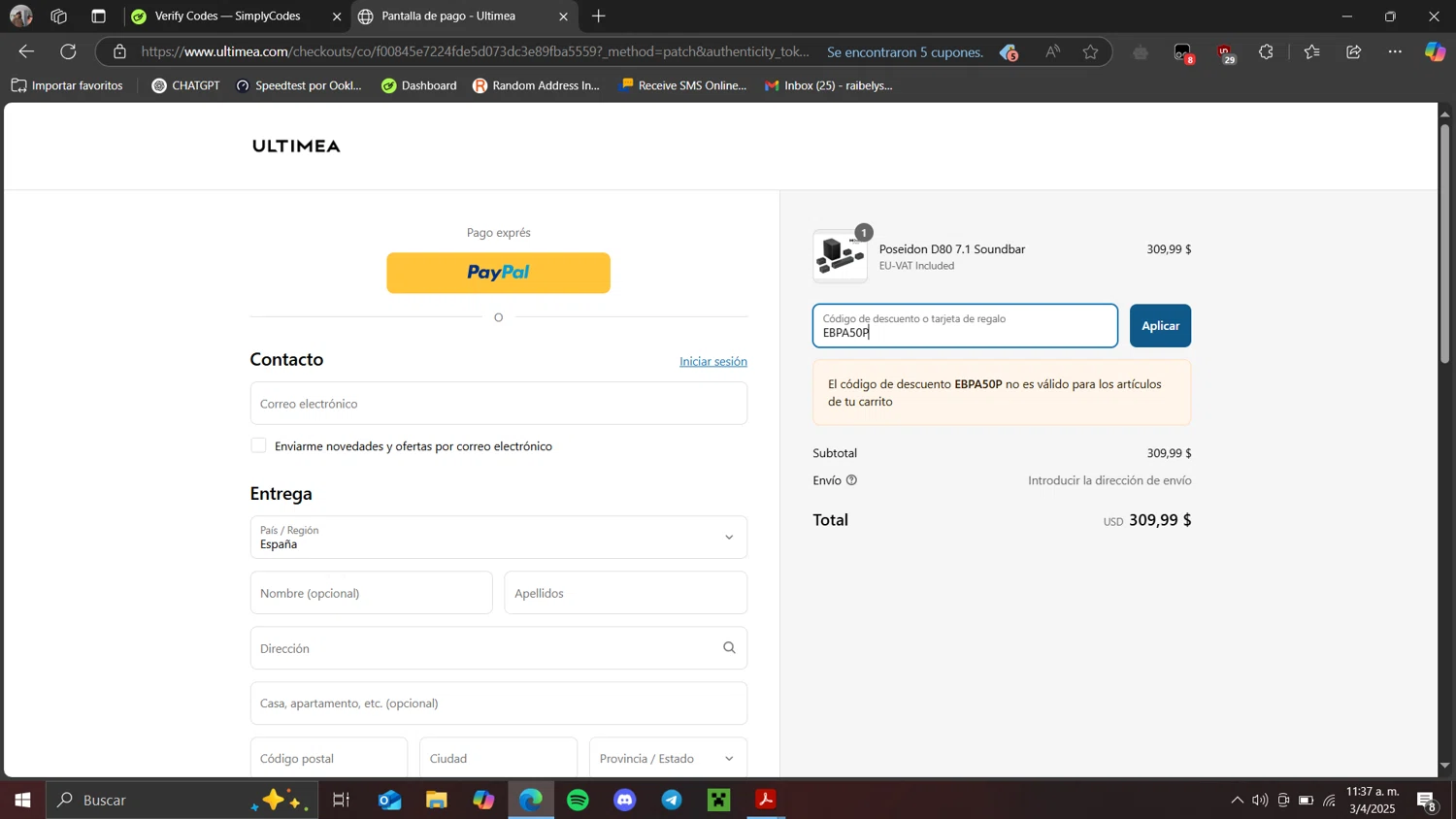Activate the read aloud icon
1456x819 pixels.
[1052, 52]
